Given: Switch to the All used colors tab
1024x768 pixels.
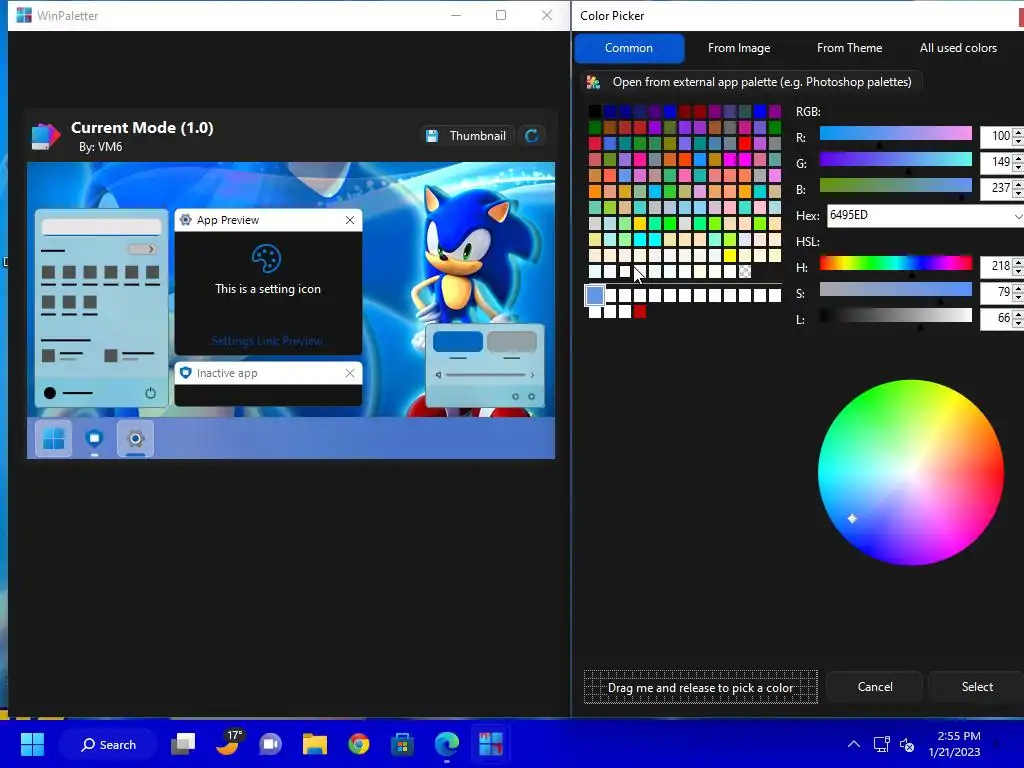Looking at the screenshot, I should tap(958, 48).
